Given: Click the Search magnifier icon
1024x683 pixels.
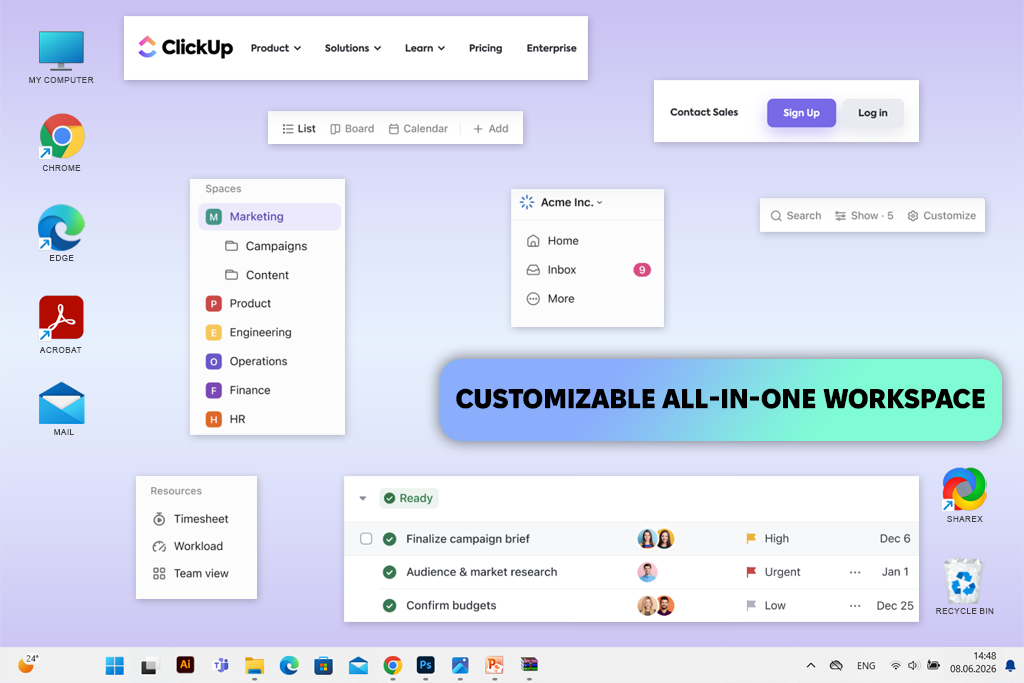Looking at the screenshot, I should 776,216.
